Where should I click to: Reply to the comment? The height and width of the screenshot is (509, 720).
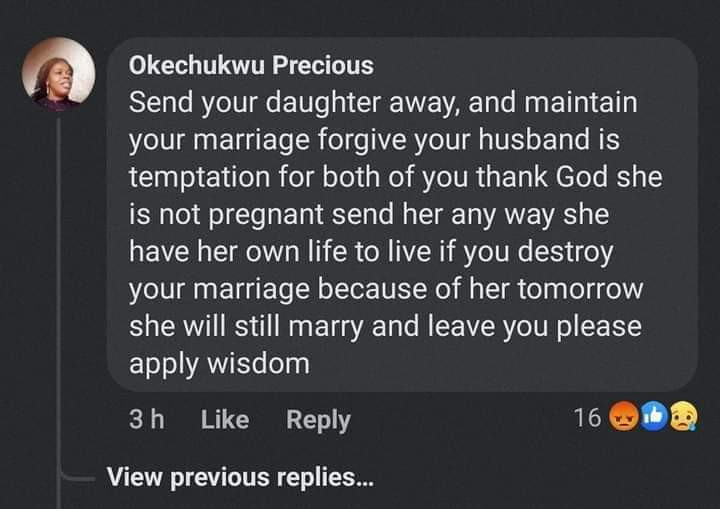[318, 420]
